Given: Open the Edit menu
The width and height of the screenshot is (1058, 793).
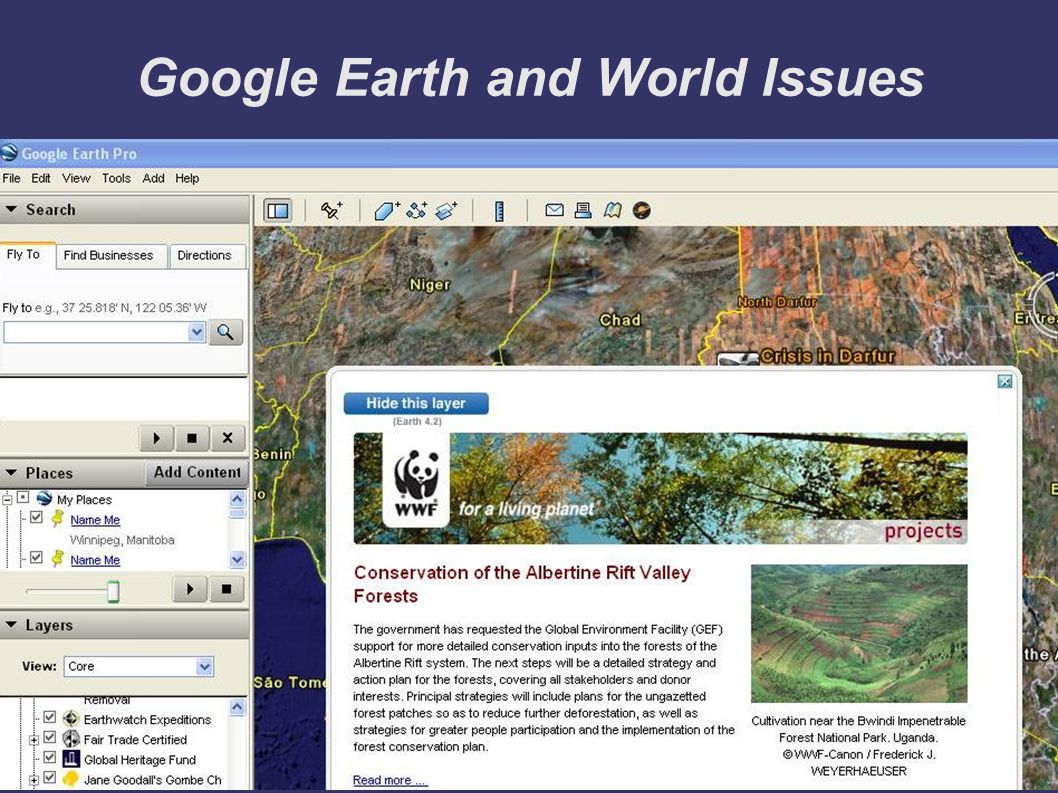Looking at the screenshot, I should pos(40,178).
